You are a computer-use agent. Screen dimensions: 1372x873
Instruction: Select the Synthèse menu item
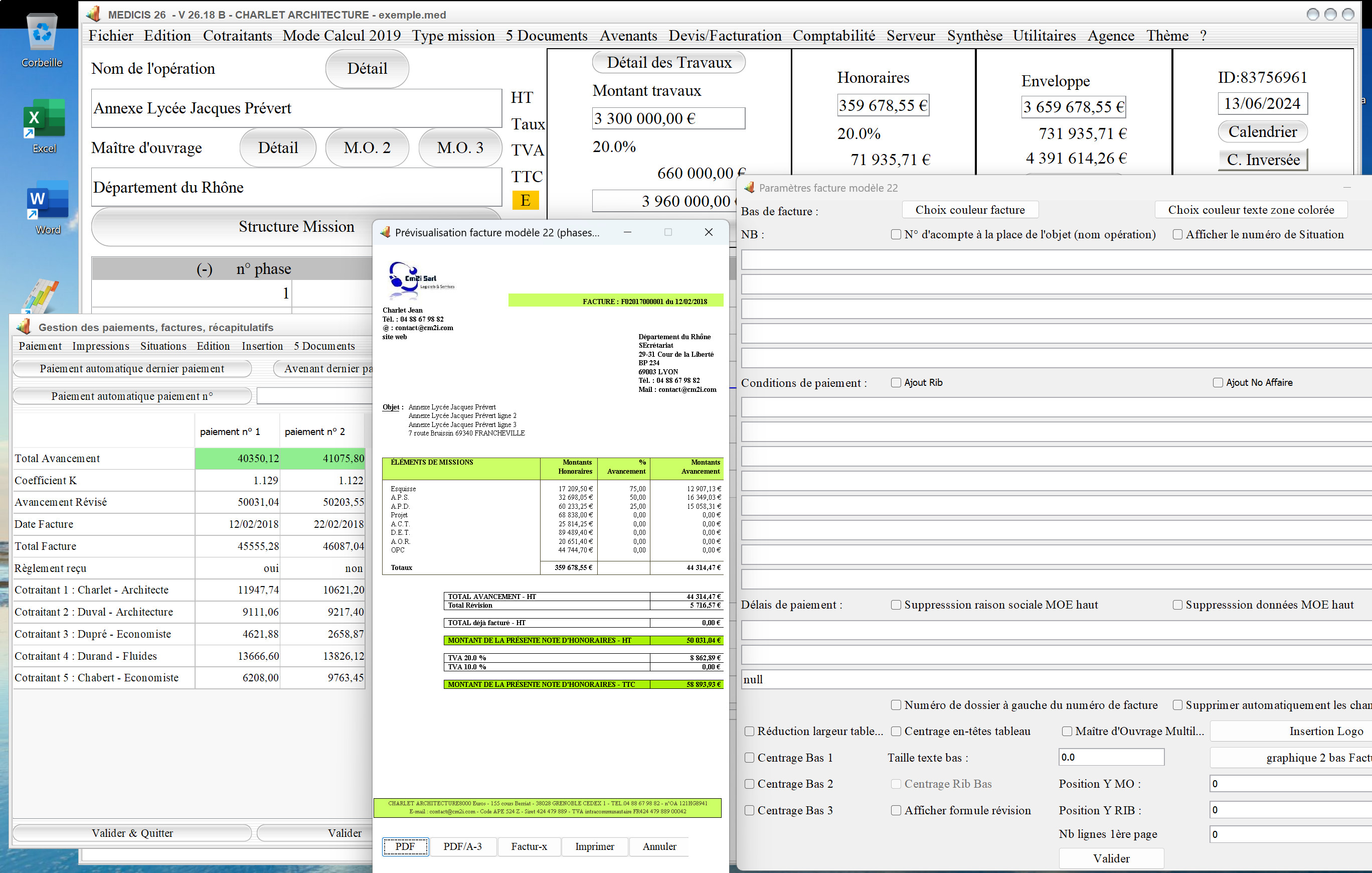click(x=975, y=36)
